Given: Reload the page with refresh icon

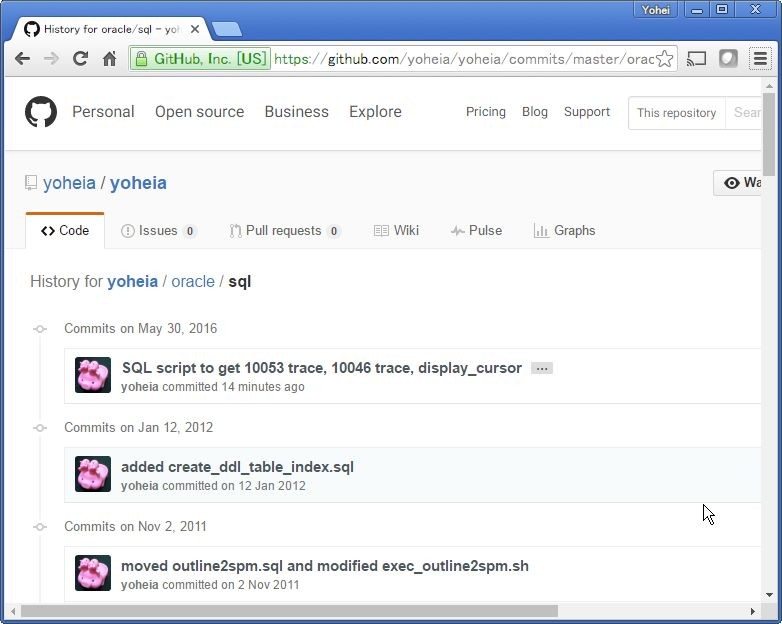Looking at the screenshot, I should pyautogui.click(x=80, y=59).
